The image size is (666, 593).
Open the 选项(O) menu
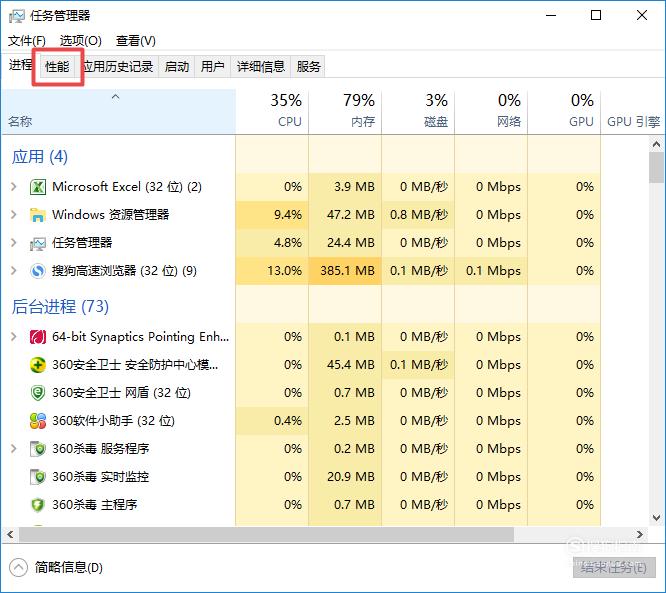[x=81, y=41]
